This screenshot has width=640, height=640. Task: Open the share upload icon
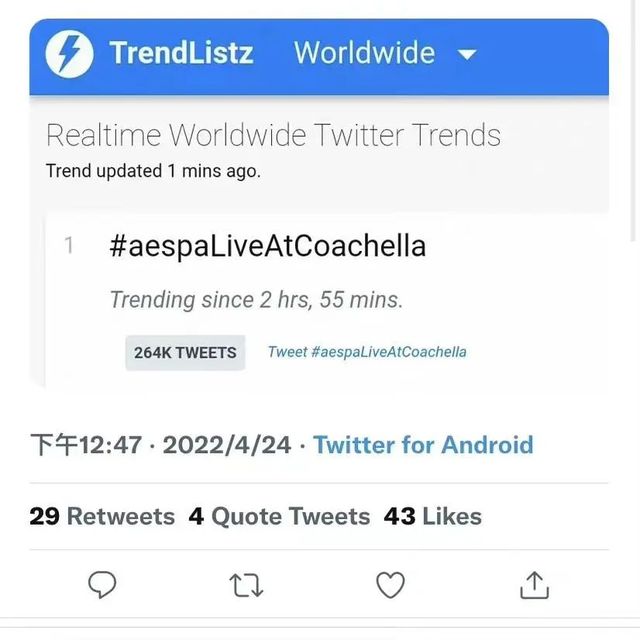[x=534, y=585]
